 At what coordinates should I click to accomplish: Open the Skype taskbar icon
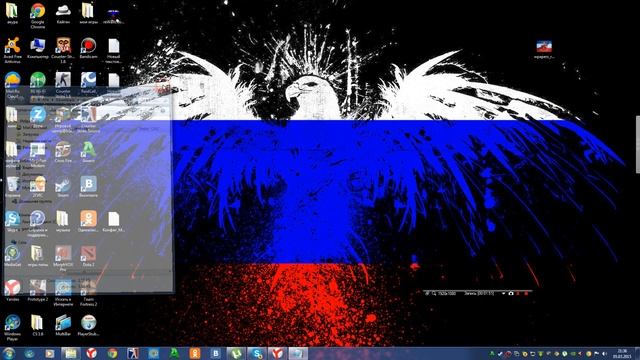point(257,353)
